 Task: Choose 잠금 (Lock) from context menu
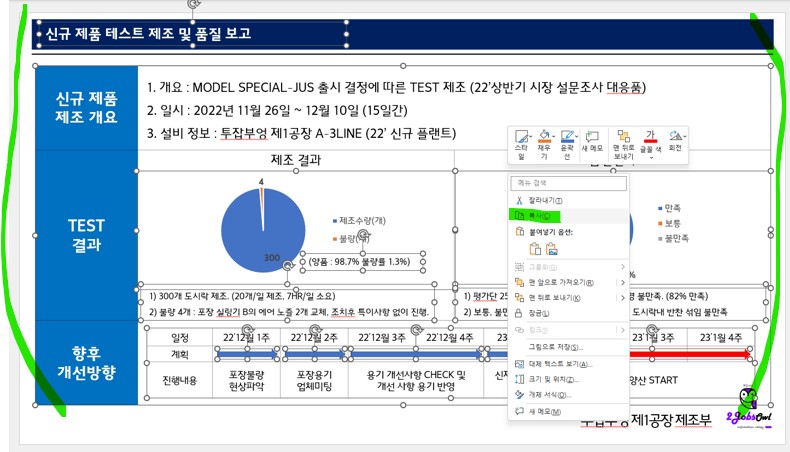click(x=569, y=313)
